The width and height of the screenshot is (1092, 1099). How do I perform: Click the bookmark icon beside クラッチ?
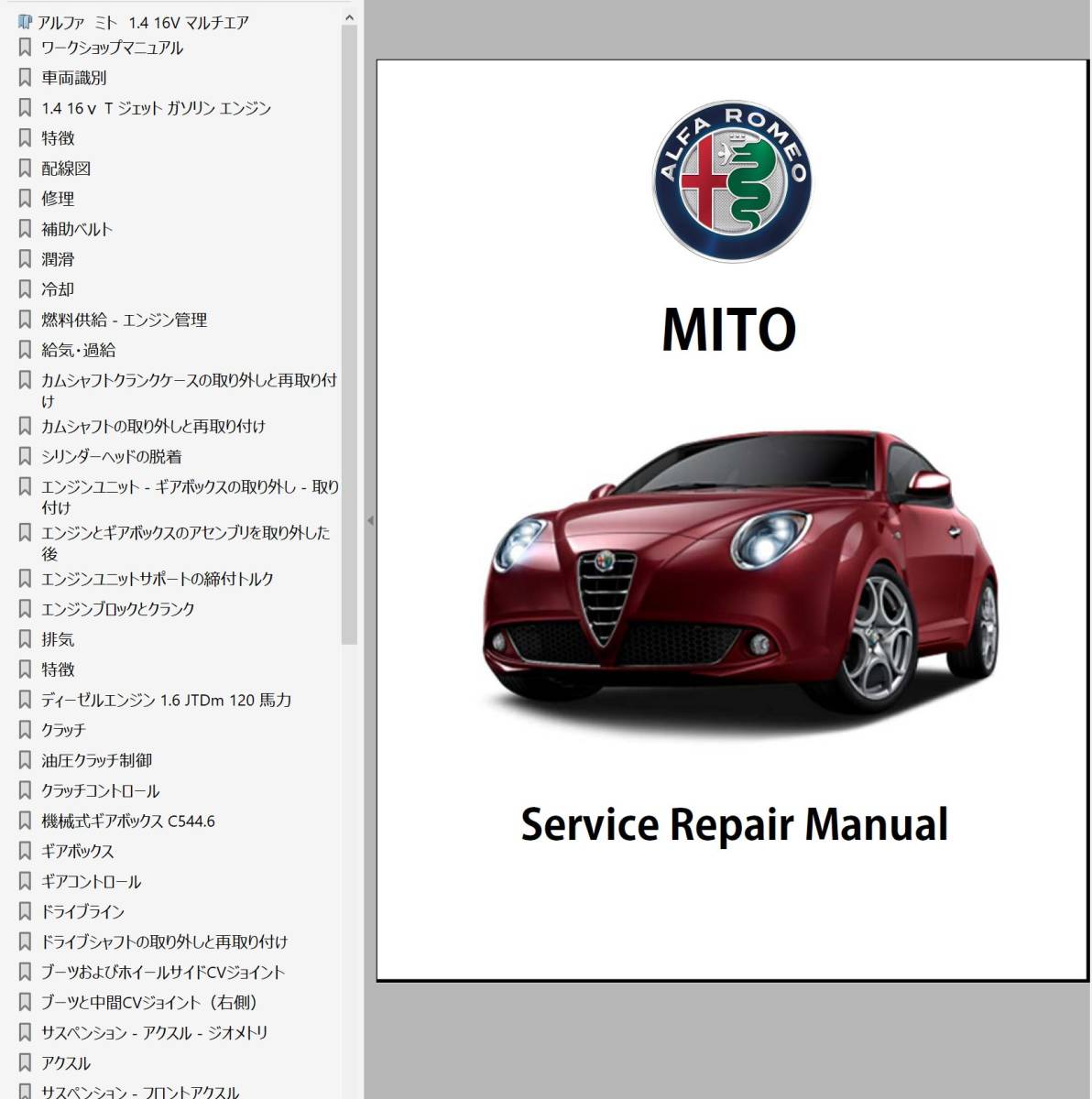point(25,730)
